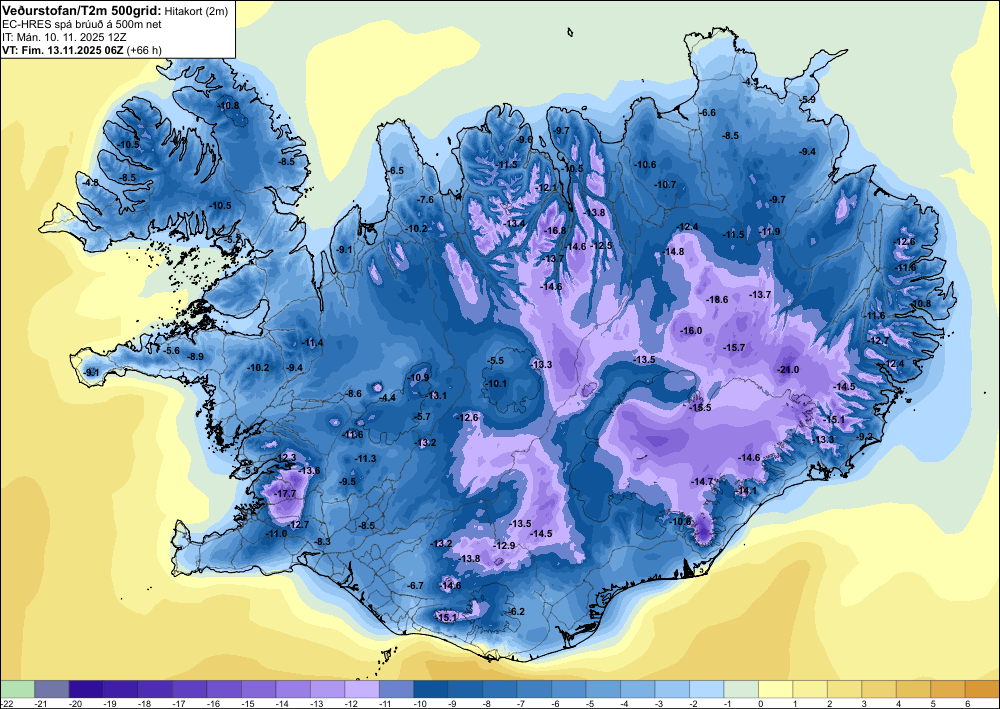This screenshot has height=709, width=1000.
Task: Click the -7.6 temperature value
Action: coord(425,200)
